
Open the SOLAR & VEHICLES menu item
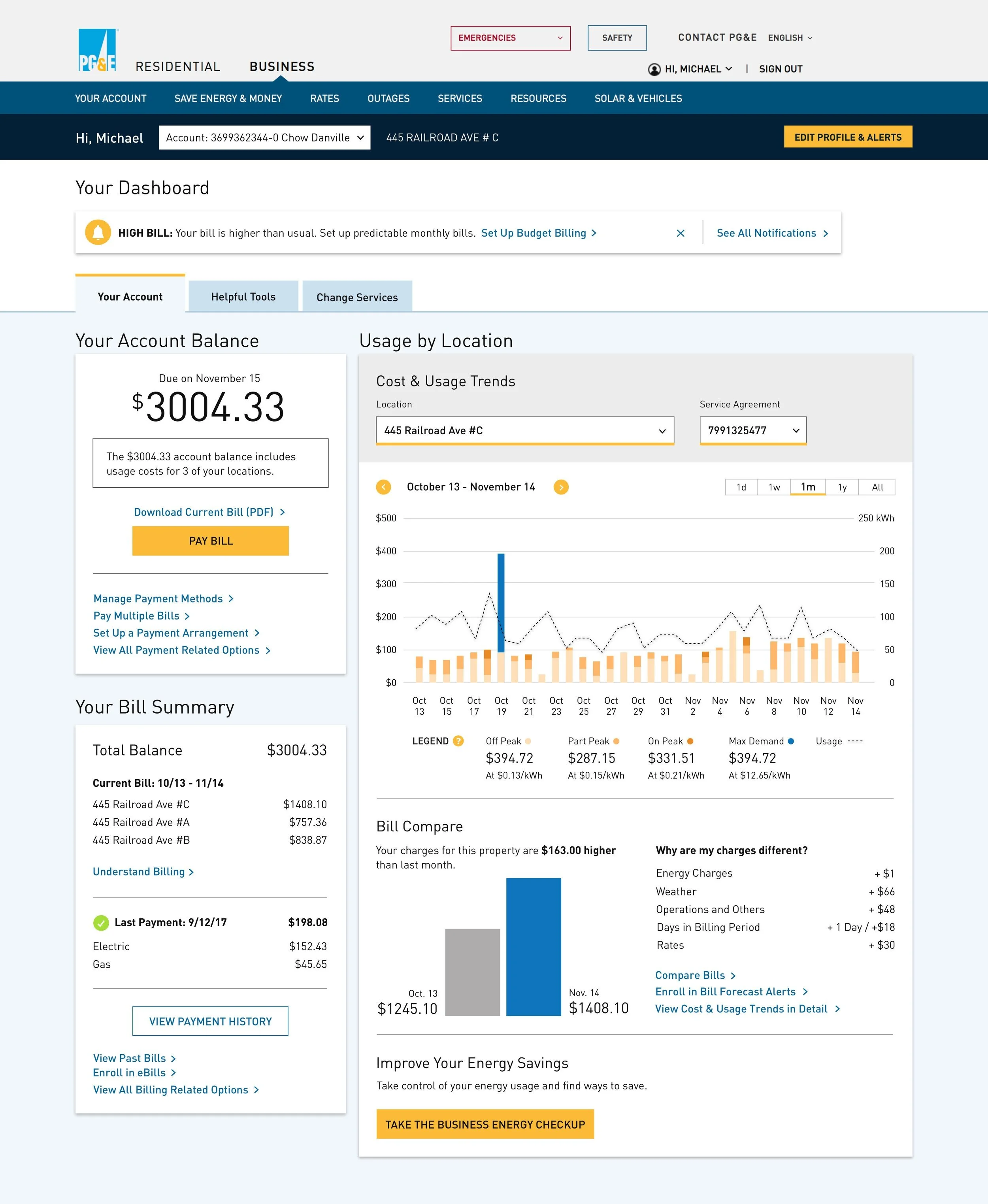pyautogui.click(x=638, y=98)
